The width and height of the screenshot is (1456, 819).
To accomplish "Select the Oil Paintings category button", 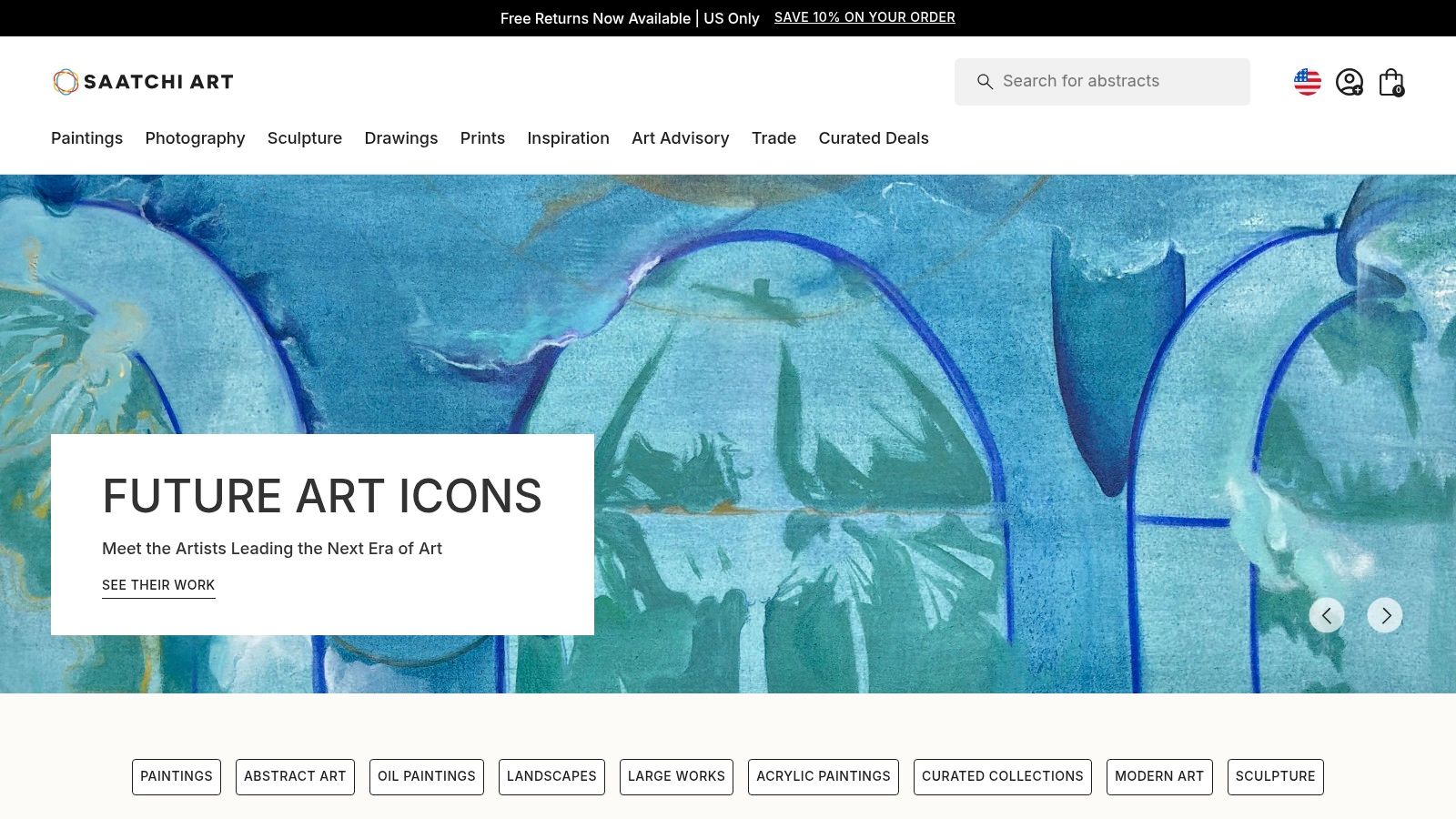I will [427, 777].
